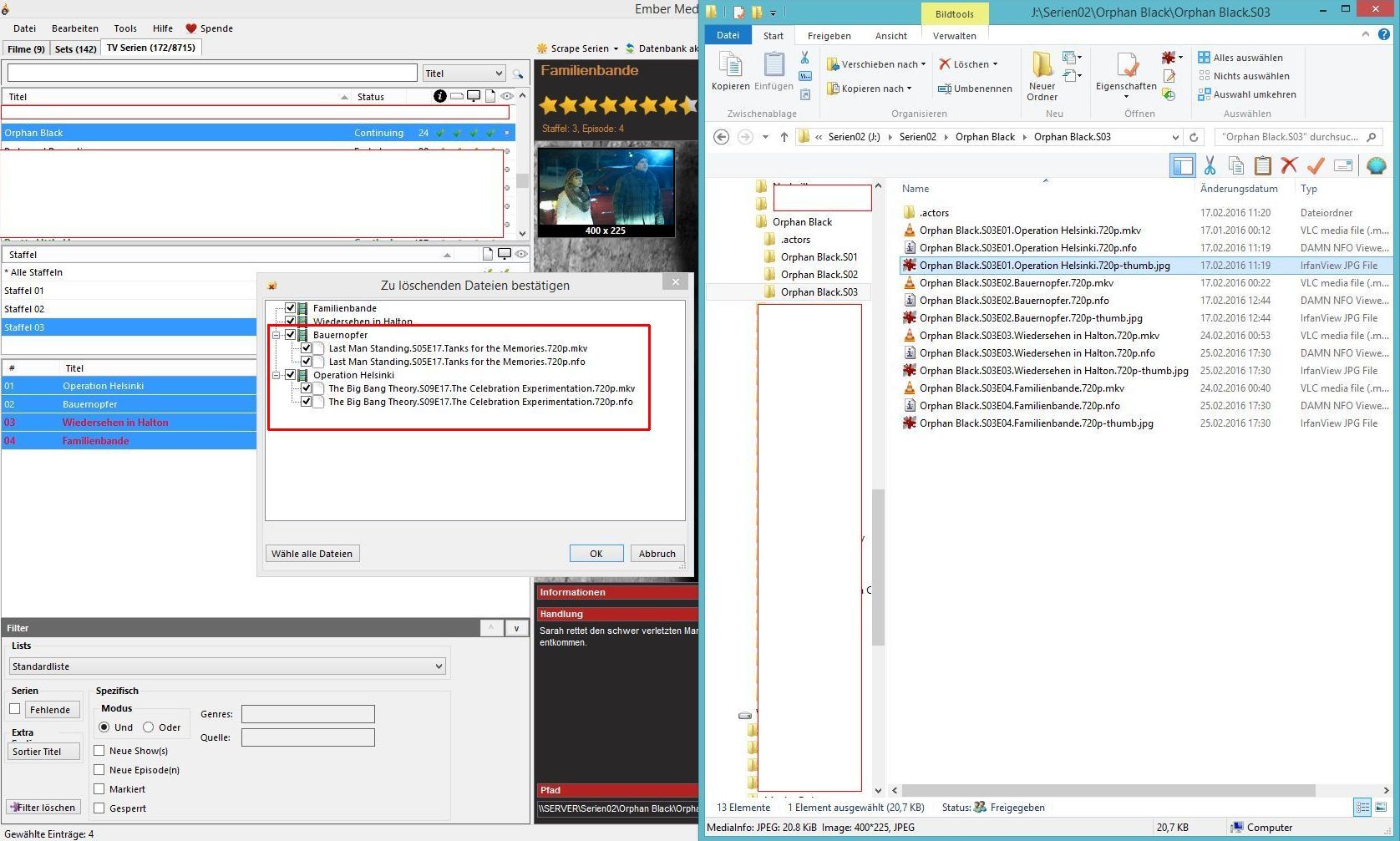This screenshot has width=1400, height=841.
Task: Click the details view icon in Explorer status bar
Action: 1362,807
